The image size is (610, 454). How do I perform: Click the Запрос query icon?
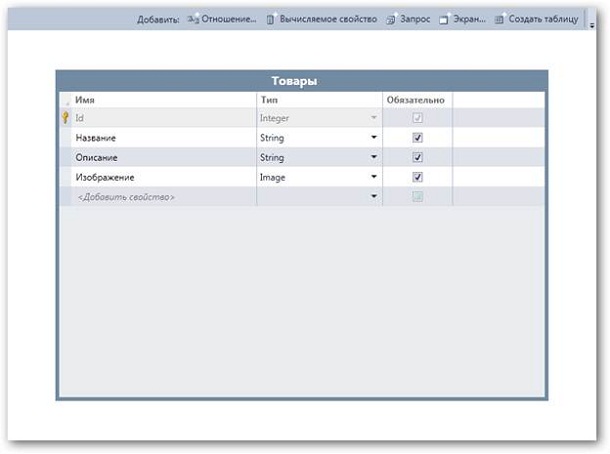point(391,19)
